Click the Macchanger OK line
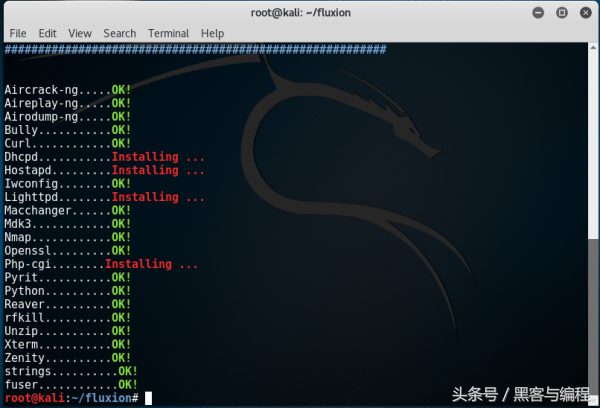600x408 pixels. point(68,211)
